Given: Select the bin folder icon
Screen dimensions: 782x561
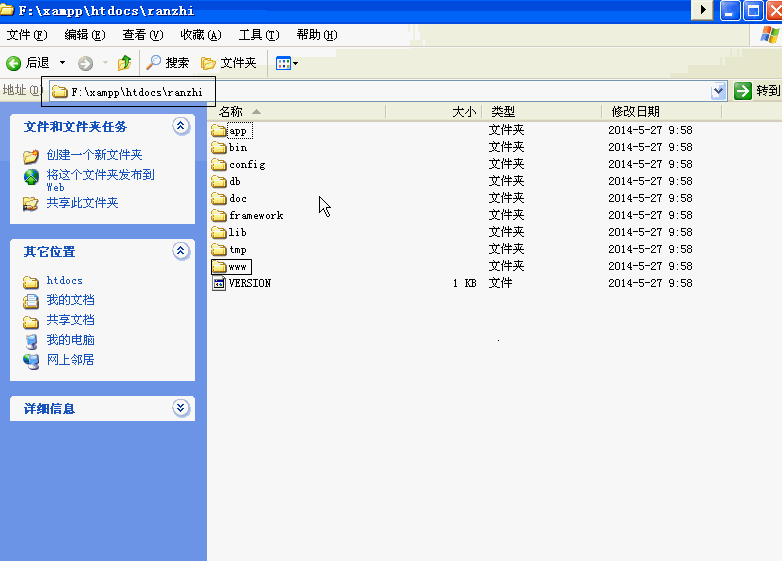Looking at the screenshot, I should [218, 148].
